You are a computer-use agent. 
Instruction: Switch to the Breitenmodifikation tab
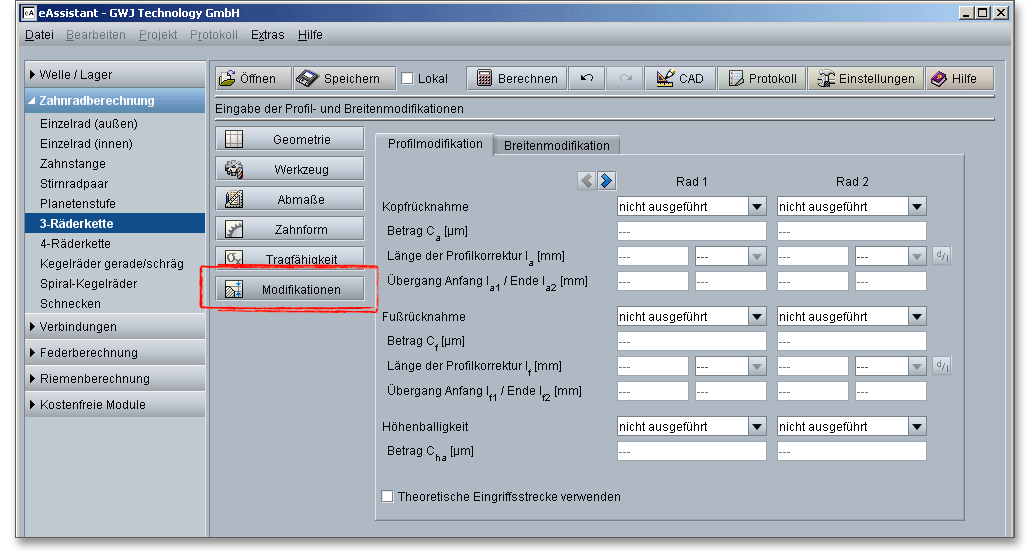(x=557, y=145)
